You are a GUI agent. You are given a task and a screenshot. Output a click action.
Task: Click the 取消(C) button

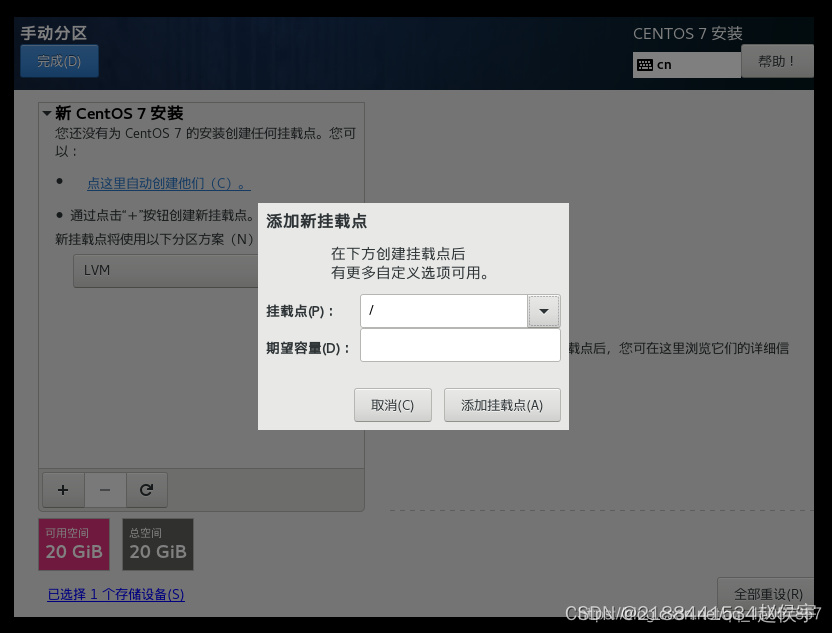coord(393,405)
